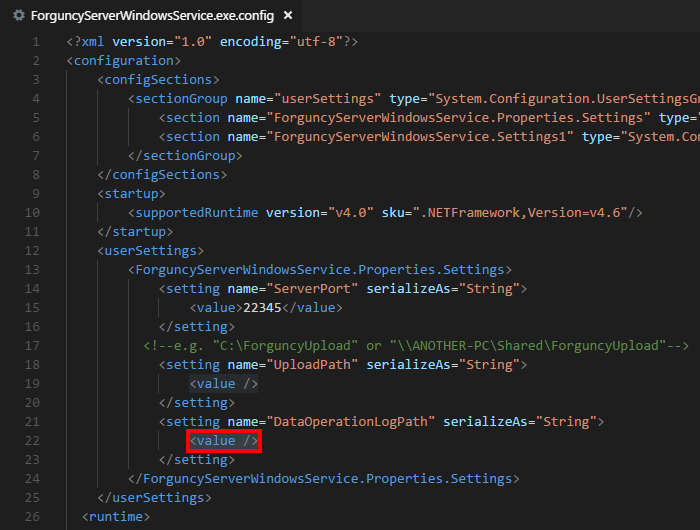The width and height of the screenshot is (700, 530).
Task: Click the supportedRuntime version "v4.0" value
Action: [350, 213]
